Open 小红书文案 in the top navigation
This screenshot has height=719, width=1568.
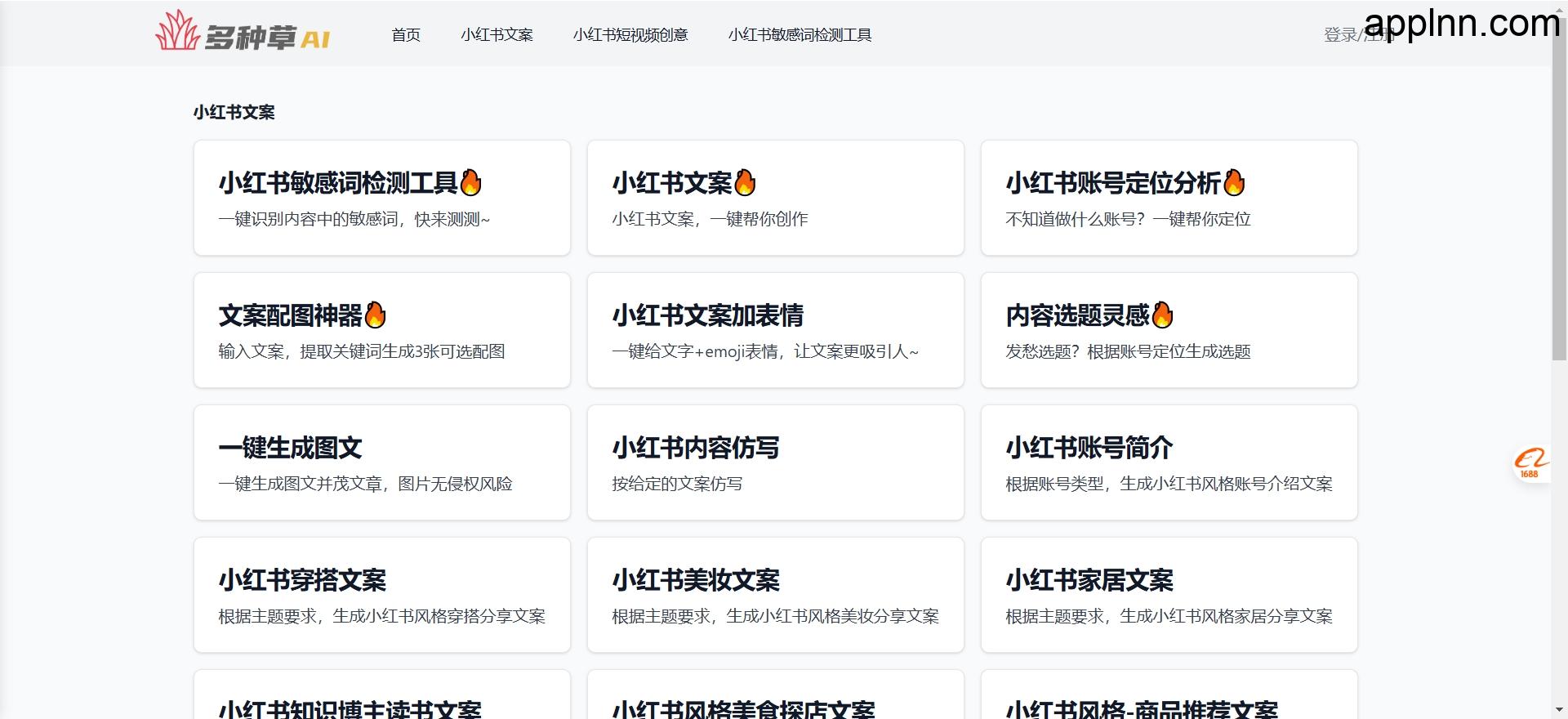[497, 34]
